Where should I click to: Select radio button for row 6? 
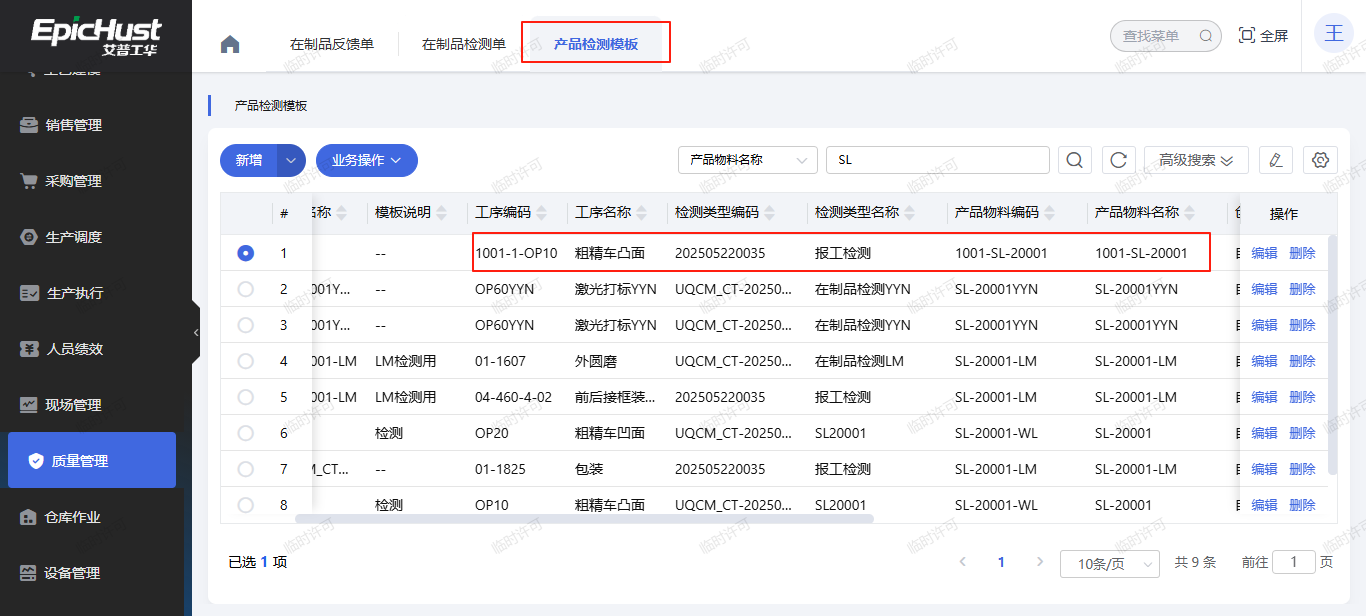pyautogui.click(x=246, y=433)
